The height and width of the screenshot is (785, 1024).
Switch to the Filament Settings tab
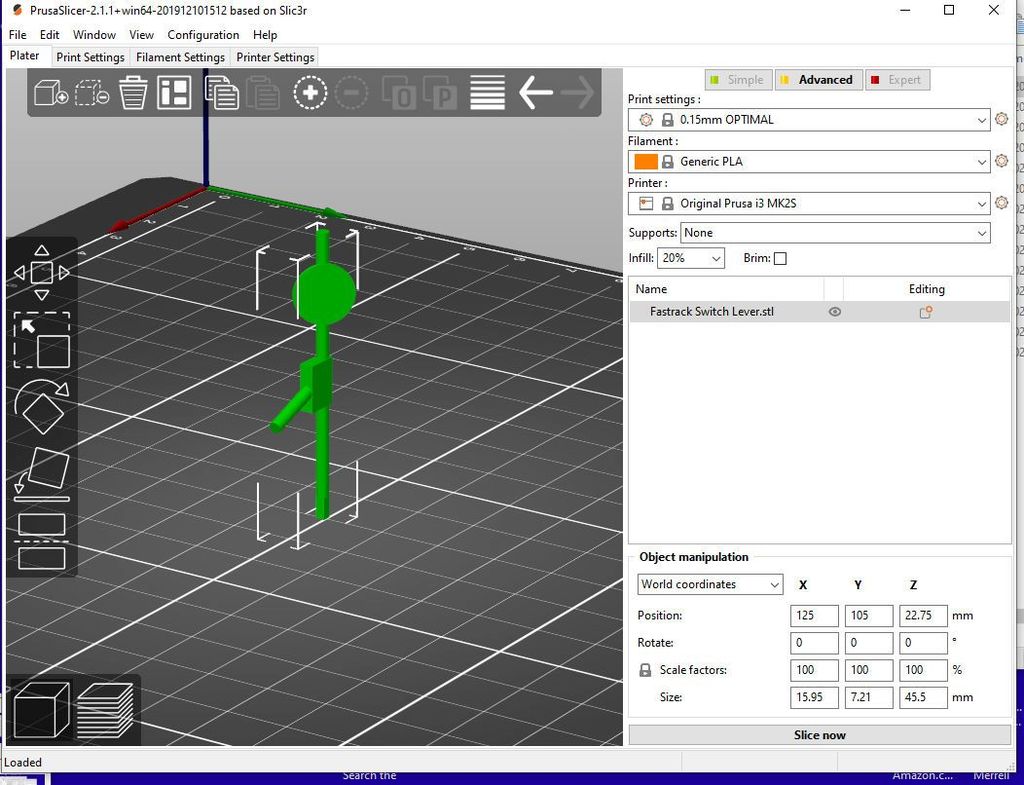(180, 57)
